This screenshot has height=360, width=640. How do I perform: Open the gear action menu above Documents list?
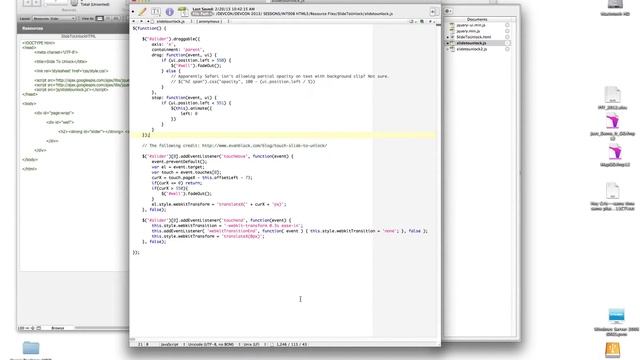tap(448, 11)
